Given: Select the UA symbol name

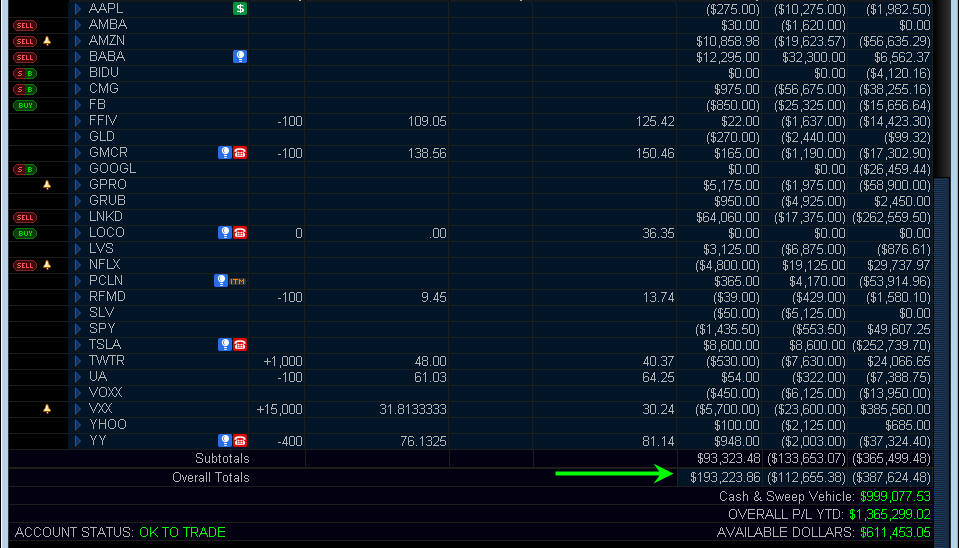Looking at the screenshot, I should (x=98, y=377).
